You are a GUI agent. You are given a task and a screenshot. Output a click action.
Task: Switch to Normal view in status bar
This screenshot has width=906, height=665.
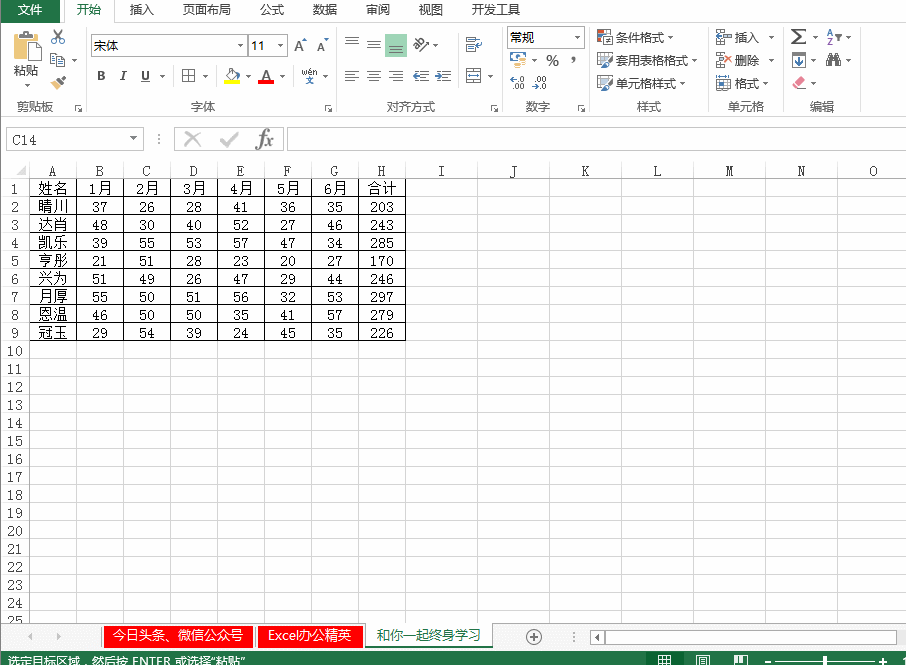664,660
